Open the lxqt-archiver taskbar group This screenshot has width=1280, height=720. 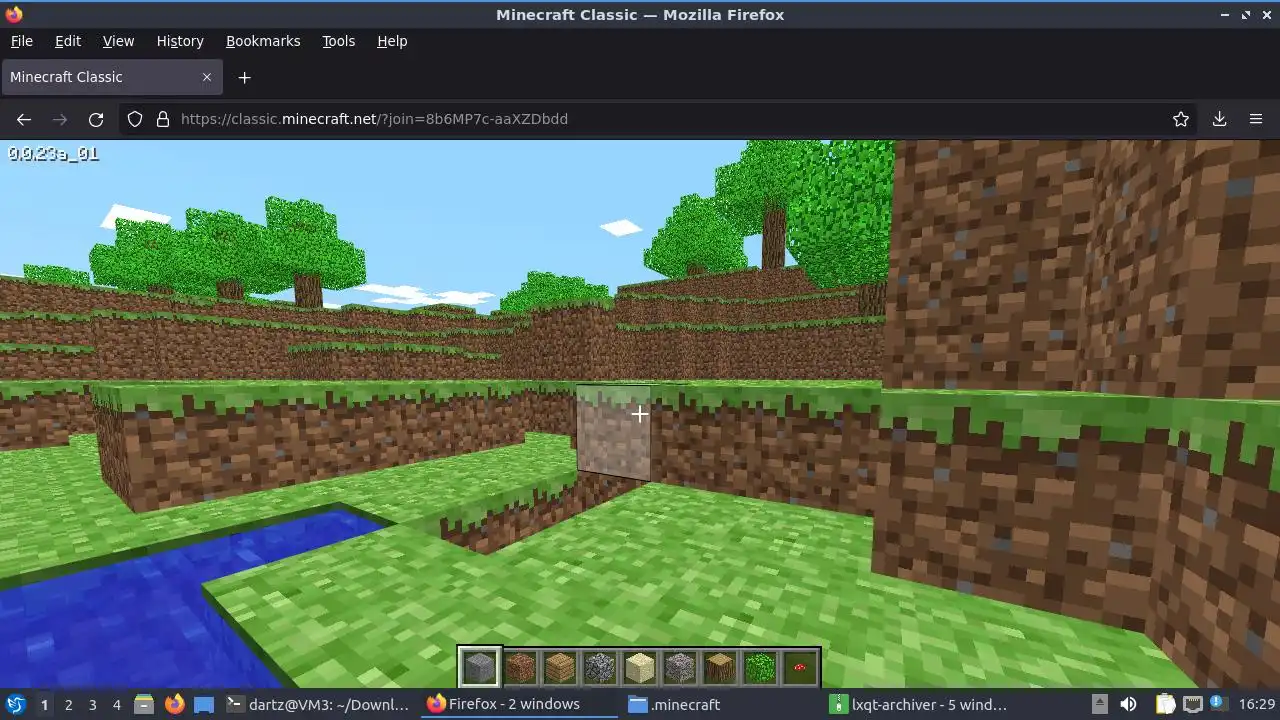[923, 705]
